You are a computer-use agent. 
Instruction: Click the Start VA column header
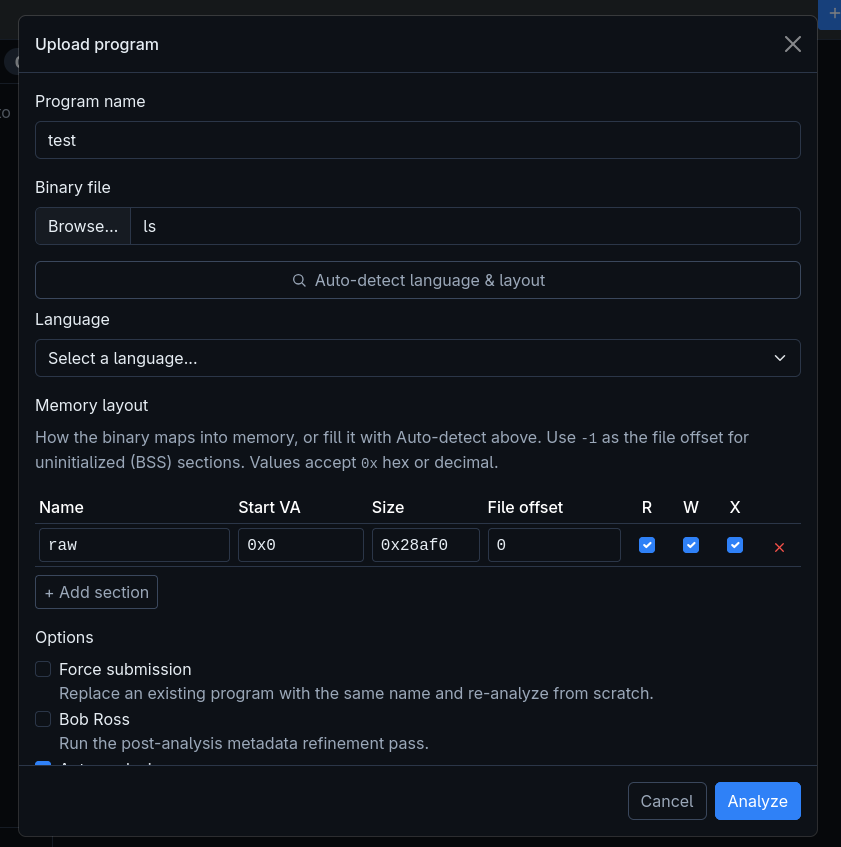coord(269,507)
